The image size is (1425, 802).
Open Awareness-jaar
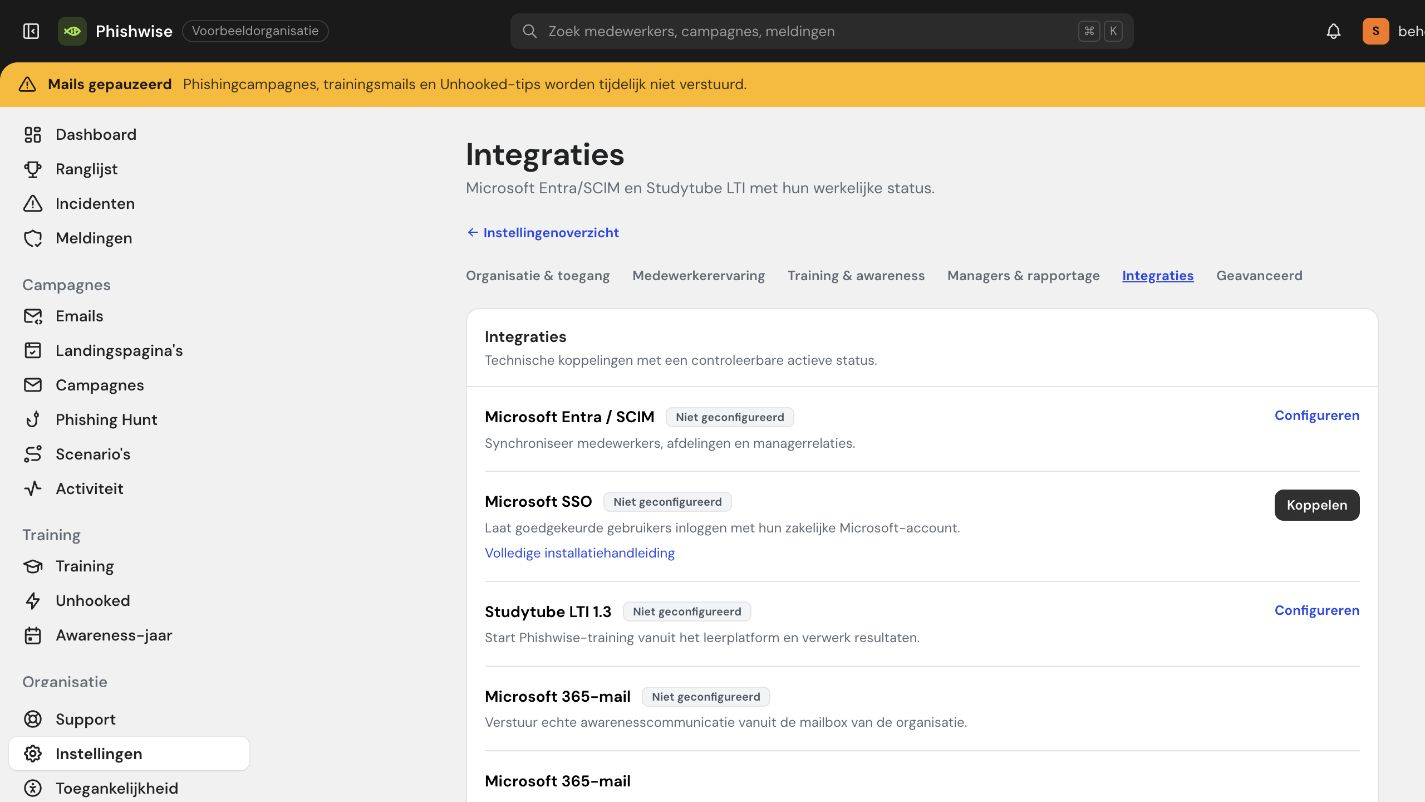click(129, 635)
